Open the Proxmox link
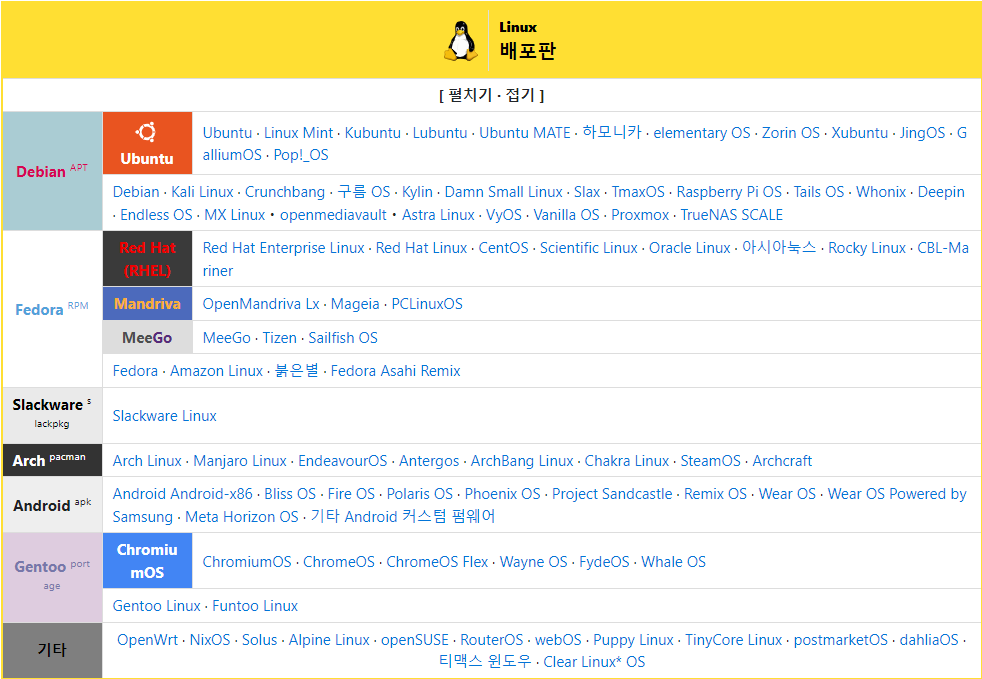Screen dimensions: 982x679 point(640,215)
